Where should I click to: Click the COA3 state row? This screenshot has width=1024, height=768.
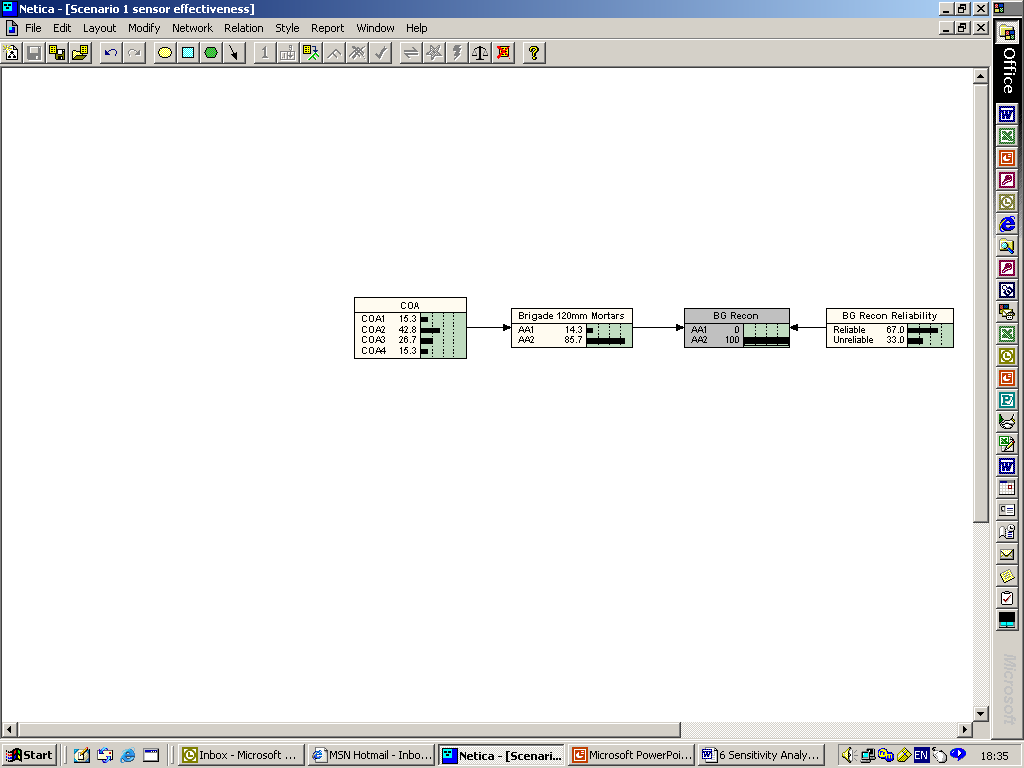click(x=410, y=340)
